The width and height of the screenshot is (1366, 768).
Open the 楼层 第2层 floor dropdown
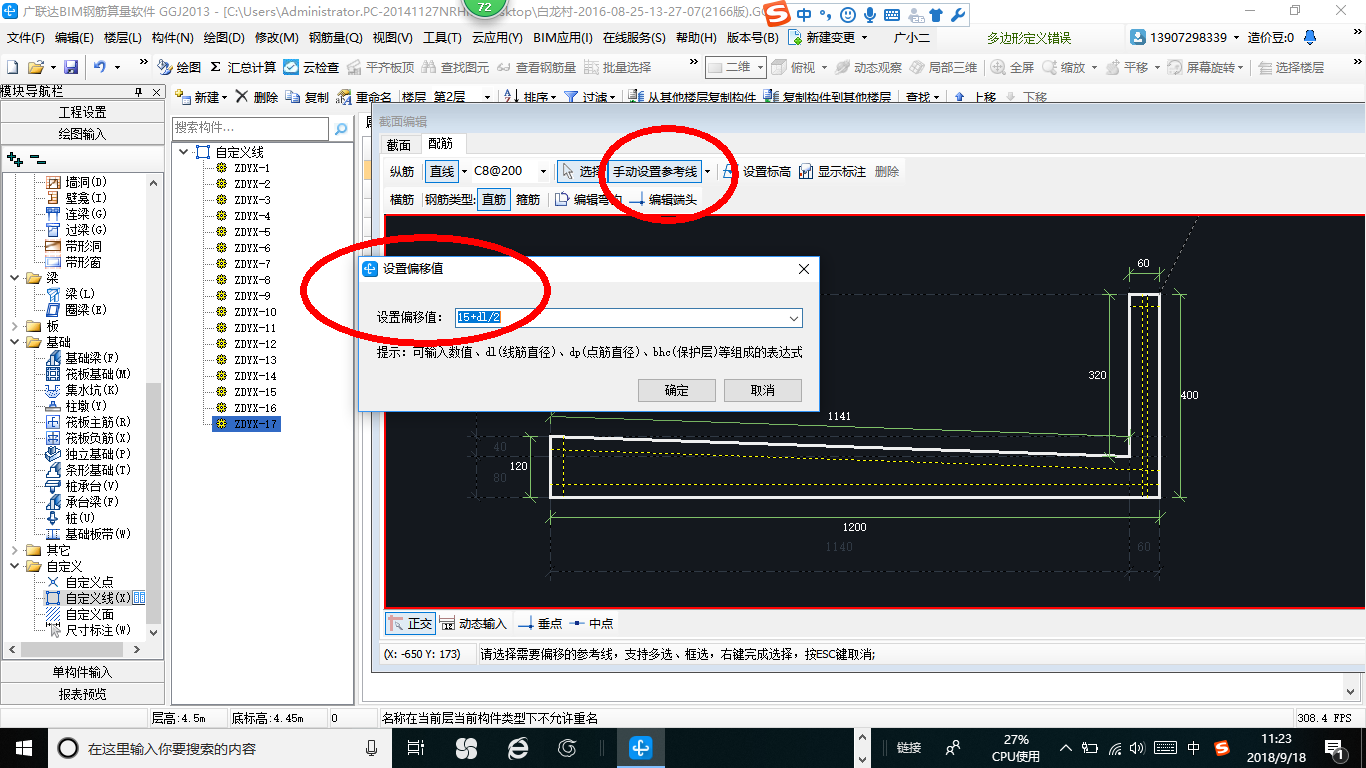coord(487,97)
